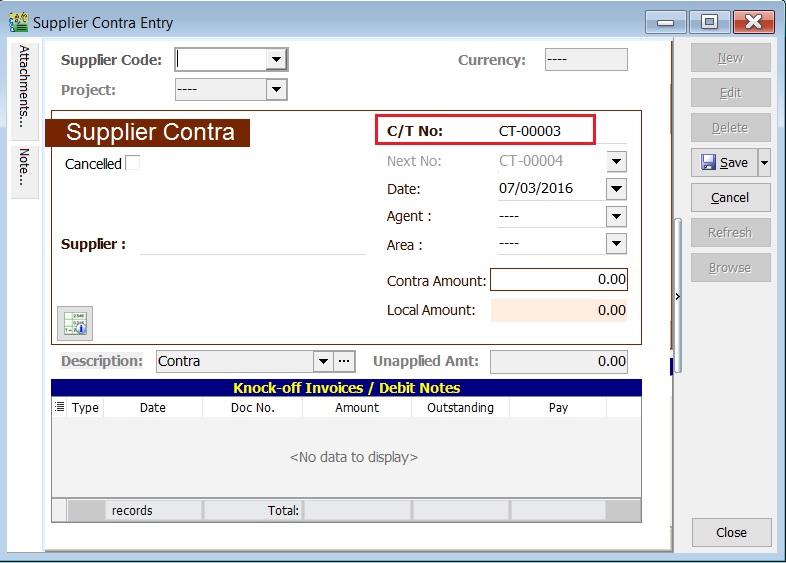Expand the Supplier Code dropdown

(276, 60)
